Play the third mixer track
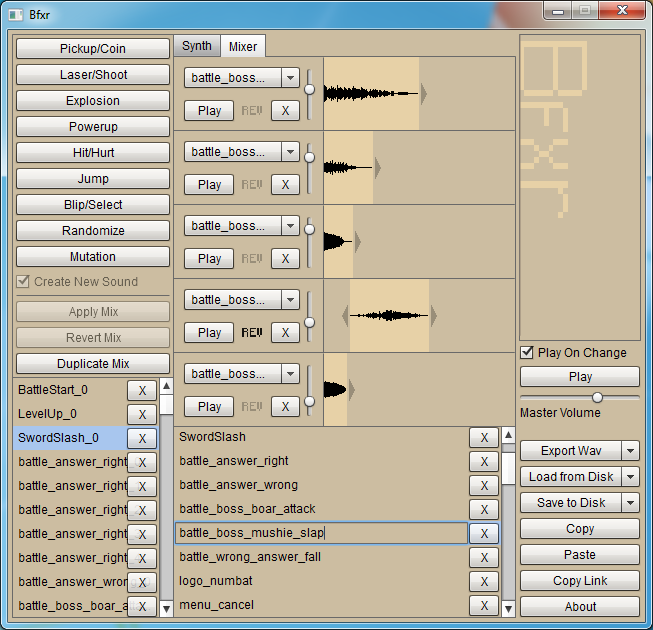The height and width of the screenshot is (630, 653). pos(209,259)
